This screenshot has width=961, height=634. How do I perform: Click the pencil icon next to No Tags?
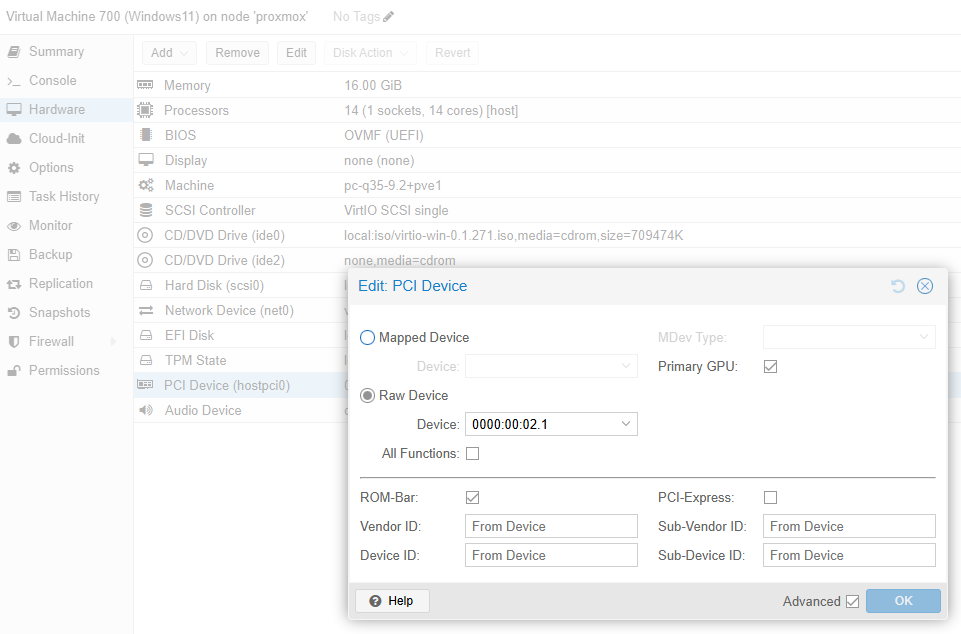tap(389, 17)
